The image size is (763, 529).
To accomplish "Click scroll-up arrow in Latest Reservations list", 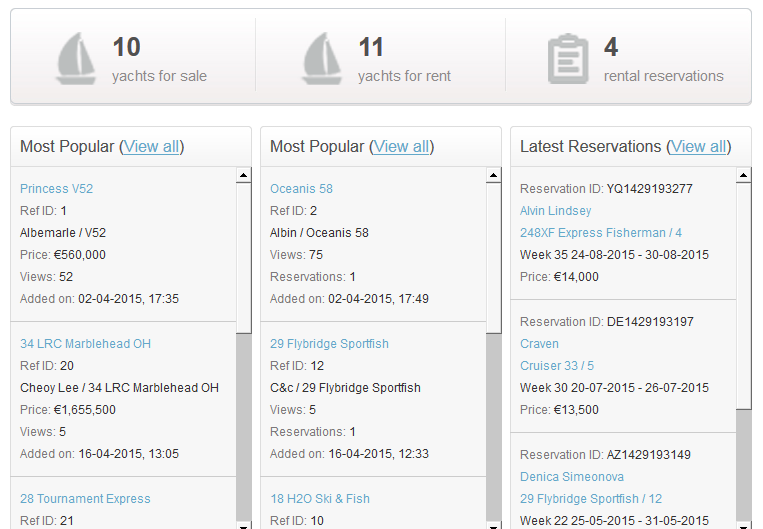I will point(744,175).
